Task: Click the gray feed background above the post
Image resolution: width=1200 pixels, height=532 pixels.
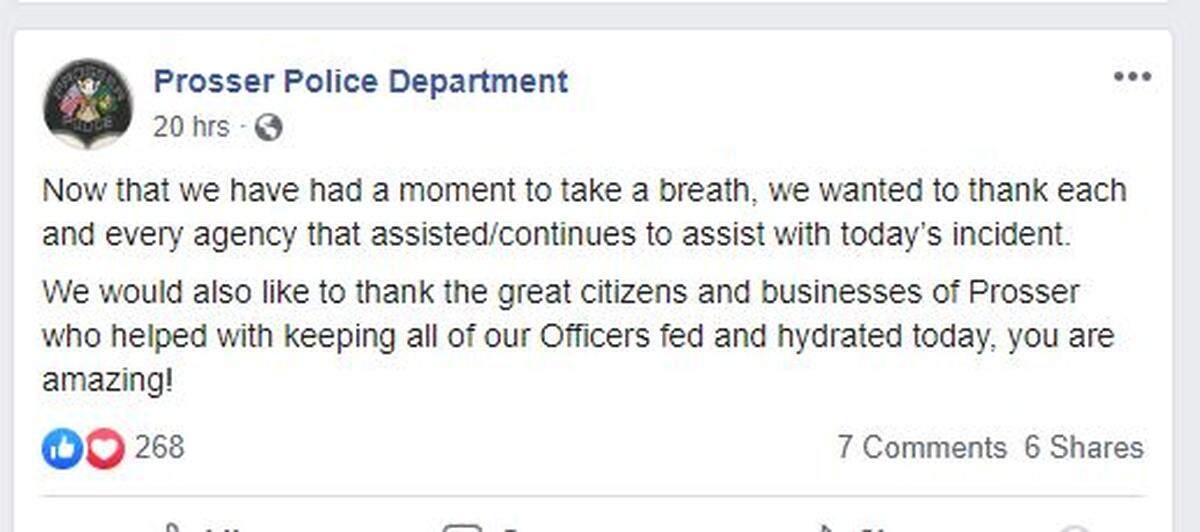Action: point(600,14)
